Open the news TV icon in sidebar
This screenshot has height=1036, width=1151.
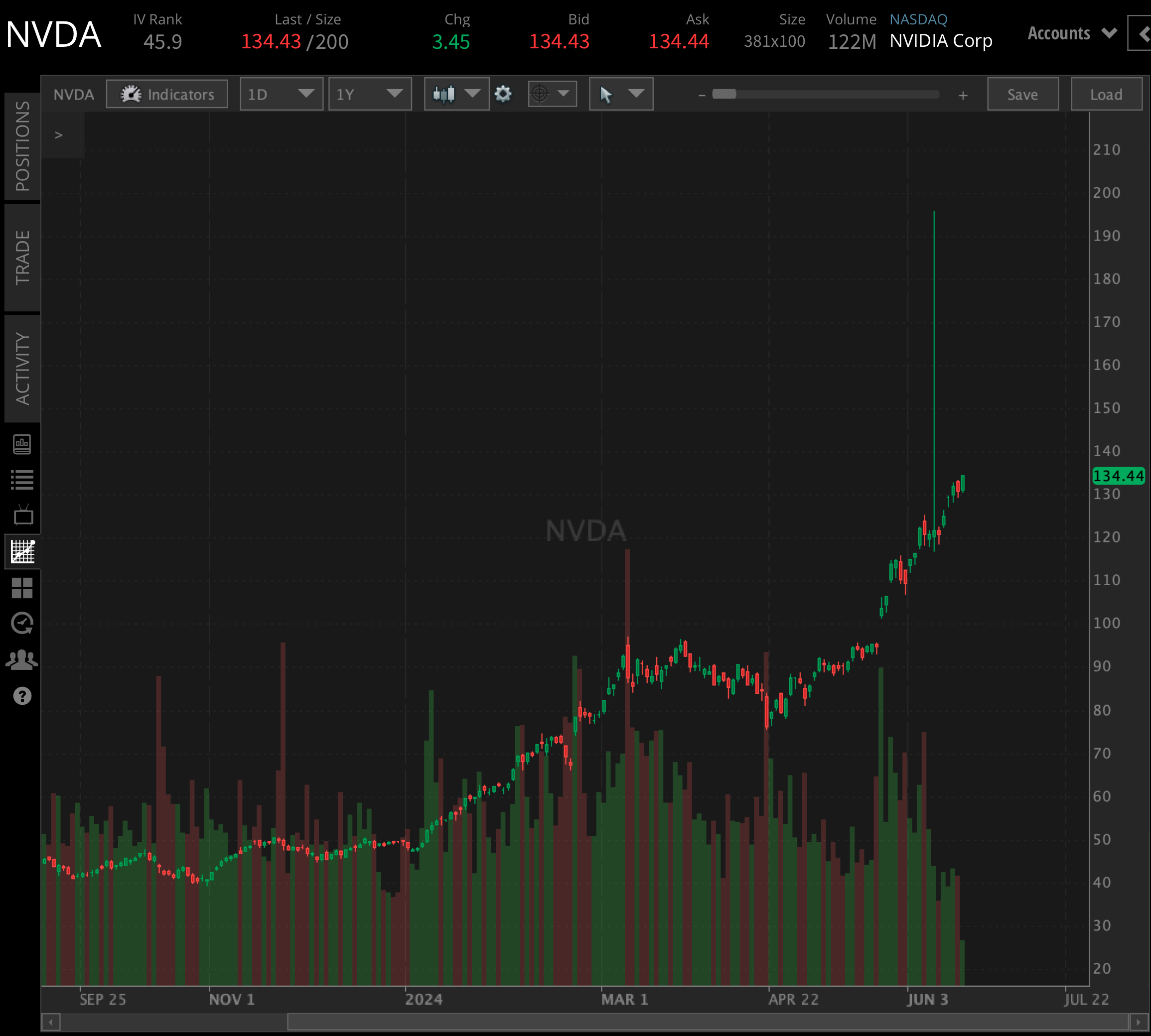click(22, 515)
